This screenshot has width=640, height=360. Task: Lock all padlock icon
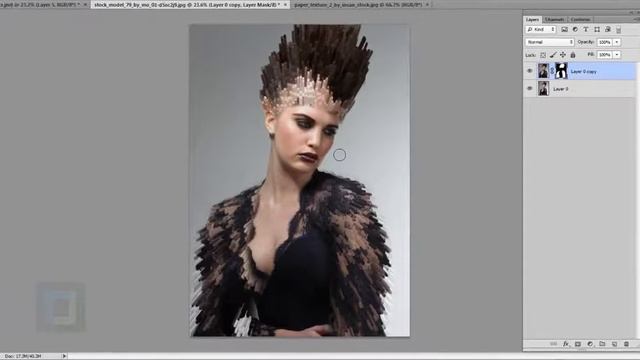[x=573, y=55]
